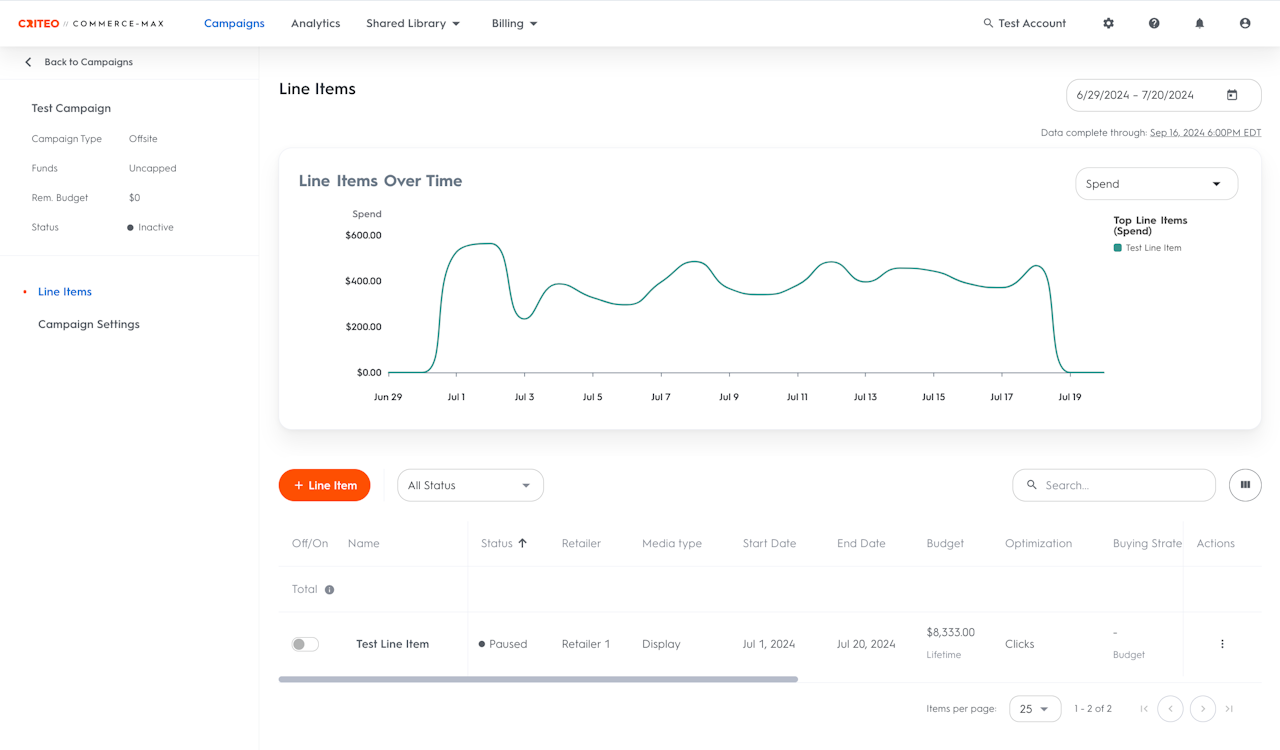Change items per page from 25
Image resolution: width=1280 pixels, height=750 pixels.
click(x=1034, y=709)
